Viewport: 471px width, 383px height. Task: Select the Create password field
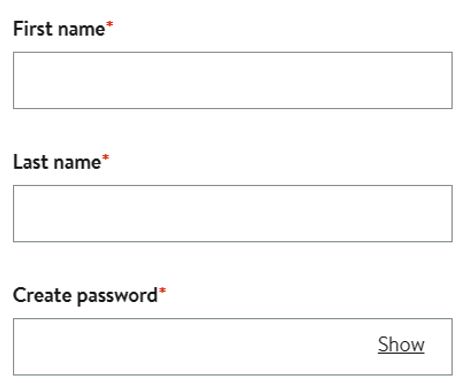click(233, 347)
